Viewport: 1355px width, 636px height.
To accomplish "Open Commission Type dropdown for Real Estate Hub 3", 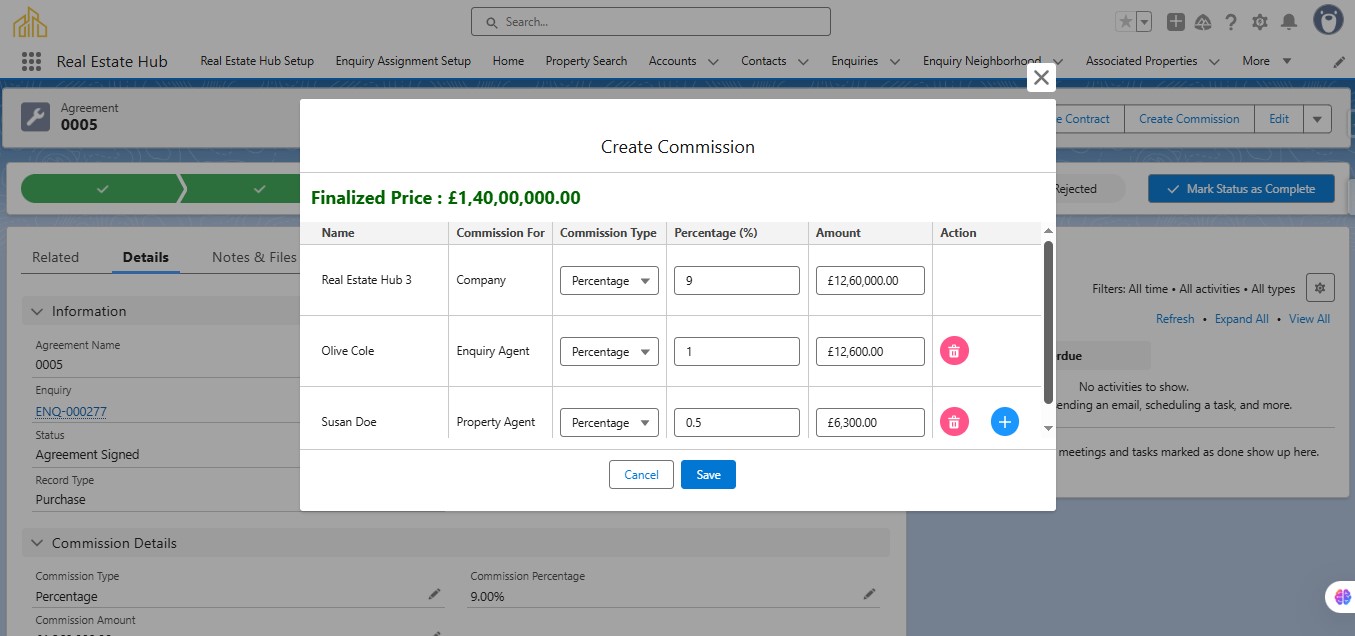I will [x=609, y=281].
